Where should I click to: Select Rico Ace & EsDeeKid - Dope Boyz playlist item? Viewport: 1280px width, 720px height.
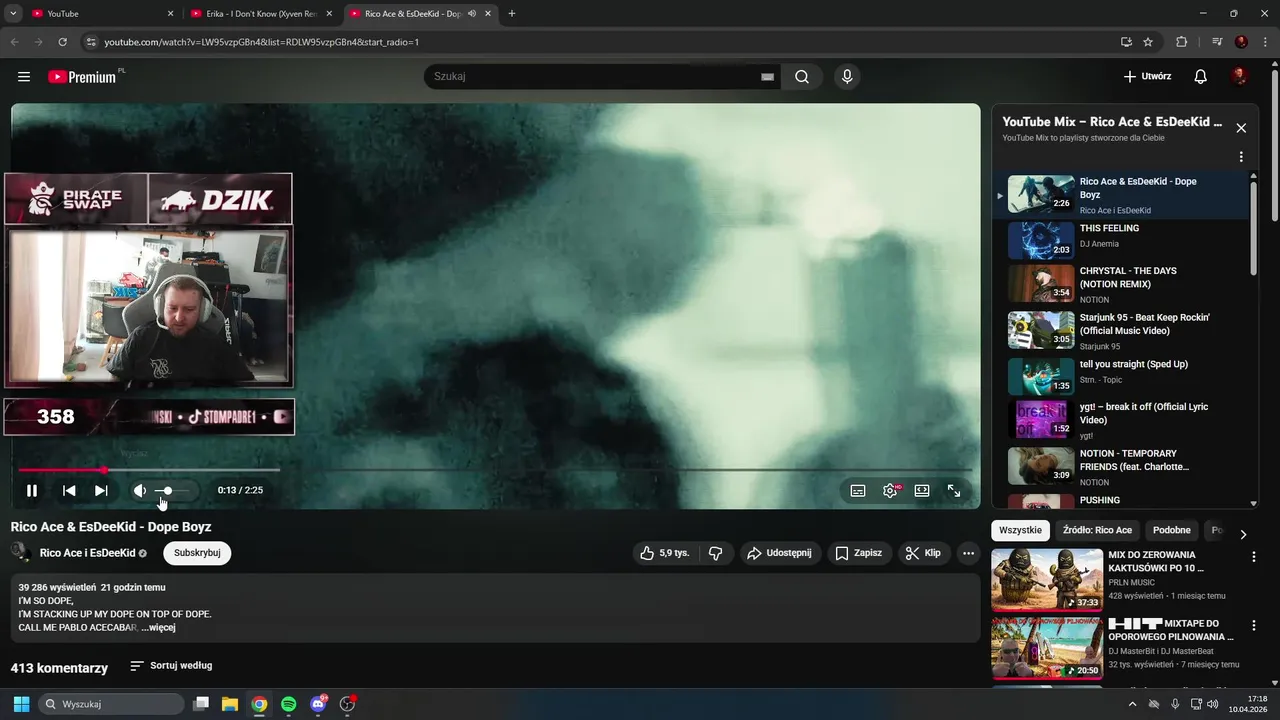point(1120,195)
